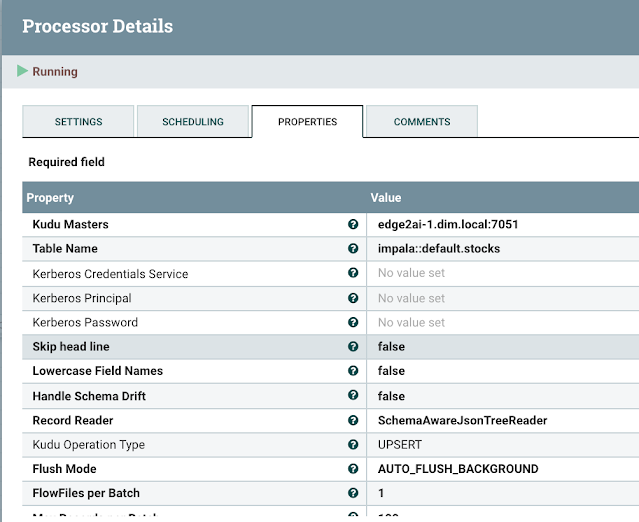Screen dimensions: 639x522
Task: Show help for Kerberos Principal
Action: (353, 298)
